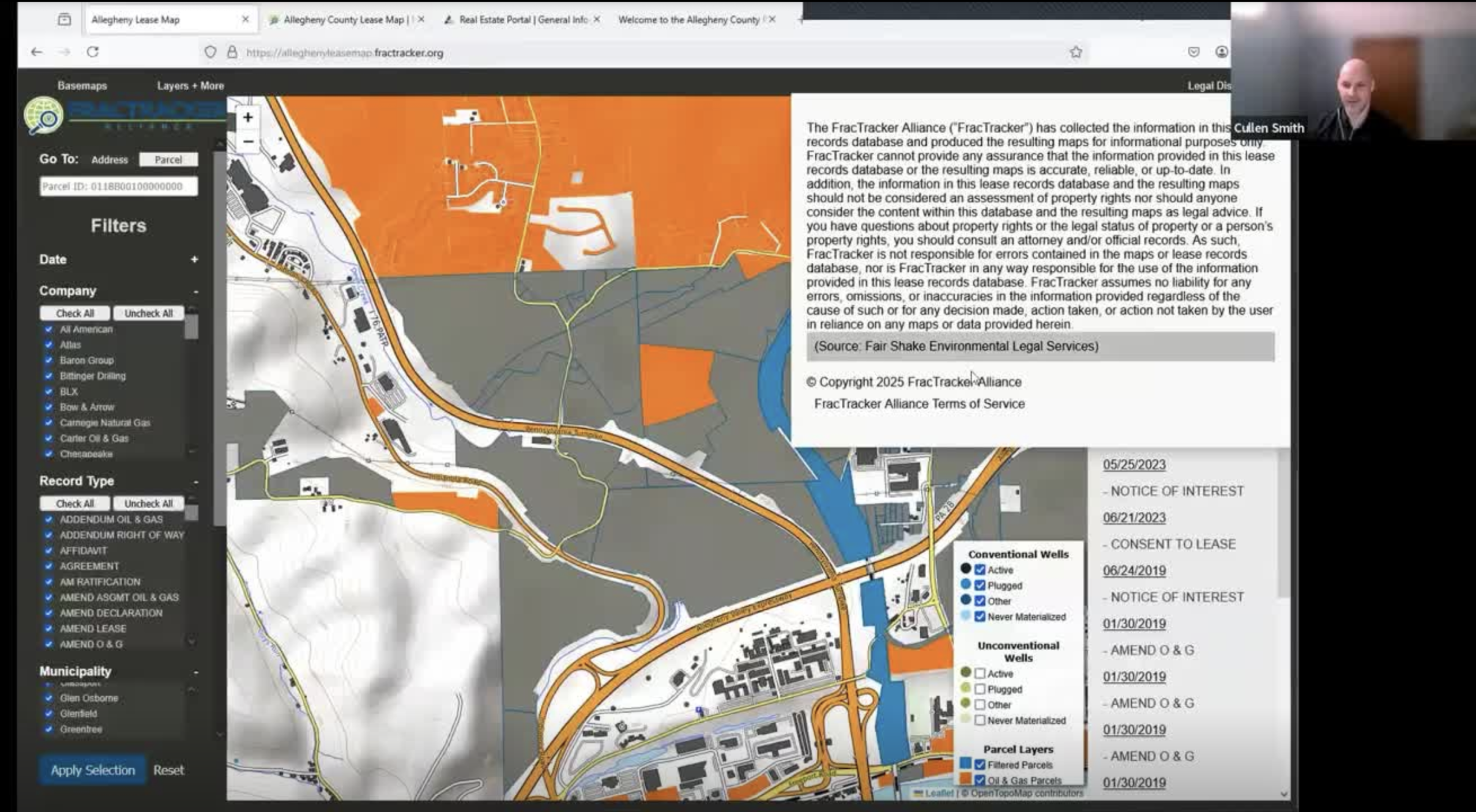The width and height of the screenshot is (1476, 812).
Task: Bookmark this page with the star icon
Action: 1076,52
